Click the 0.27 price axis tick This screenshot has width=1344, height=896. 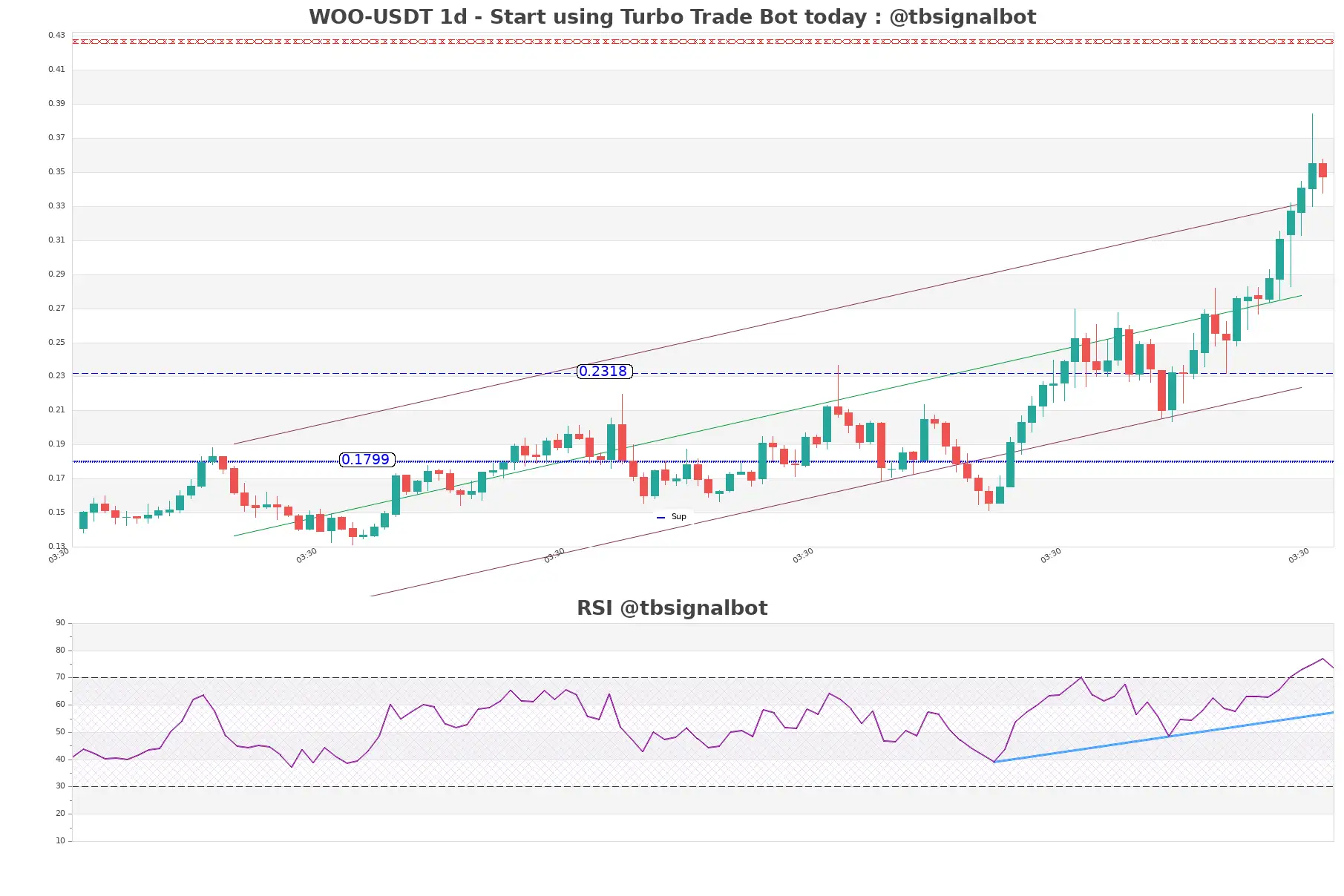point(56,308)
